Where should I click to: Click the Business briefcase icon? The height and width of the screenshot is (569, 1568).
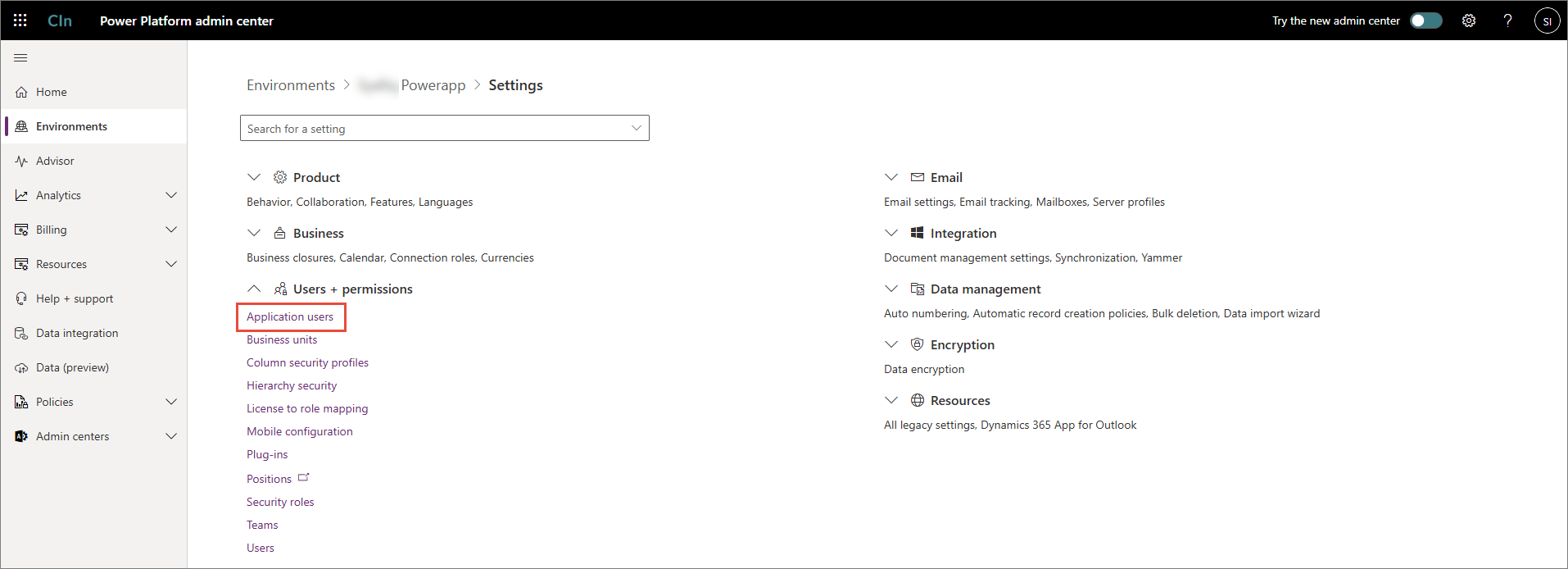click(x=280, y=233)
